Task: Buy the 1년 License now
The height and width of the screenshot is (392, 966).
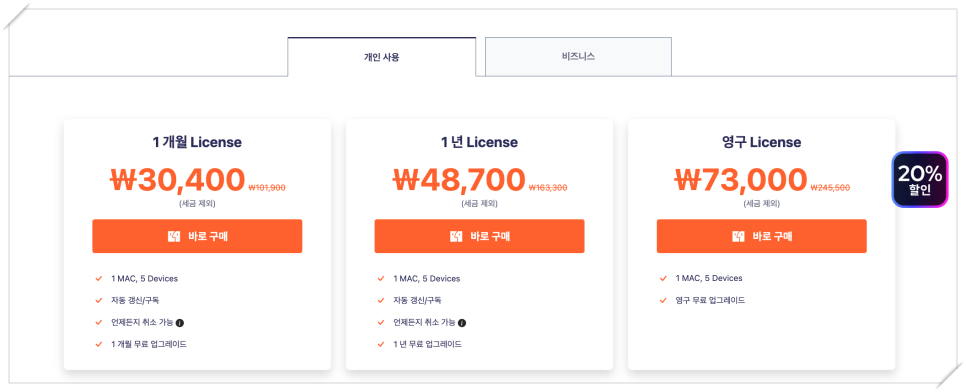Action: coord(479,236)
